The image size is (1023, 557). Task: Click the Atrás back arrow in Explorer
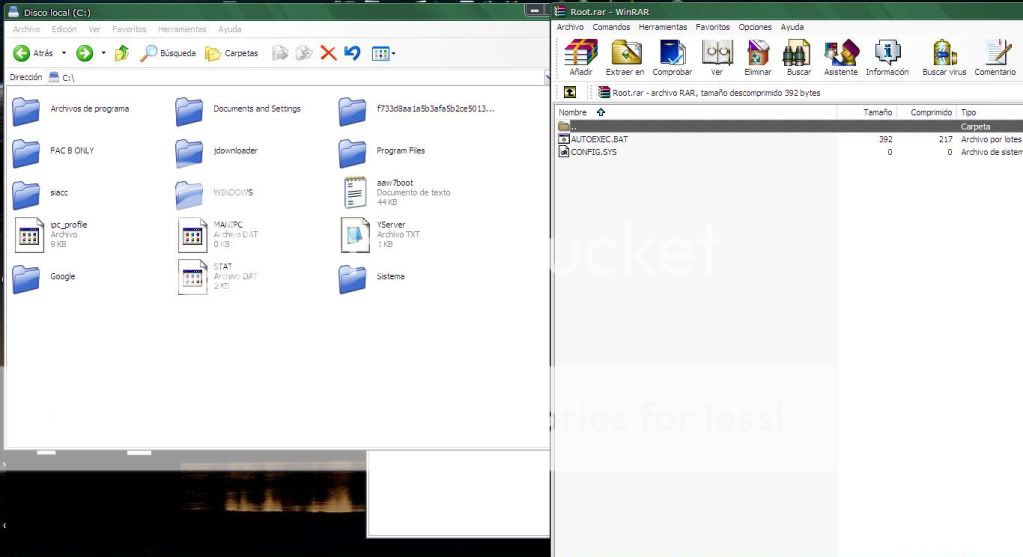[x=33, y=53]
